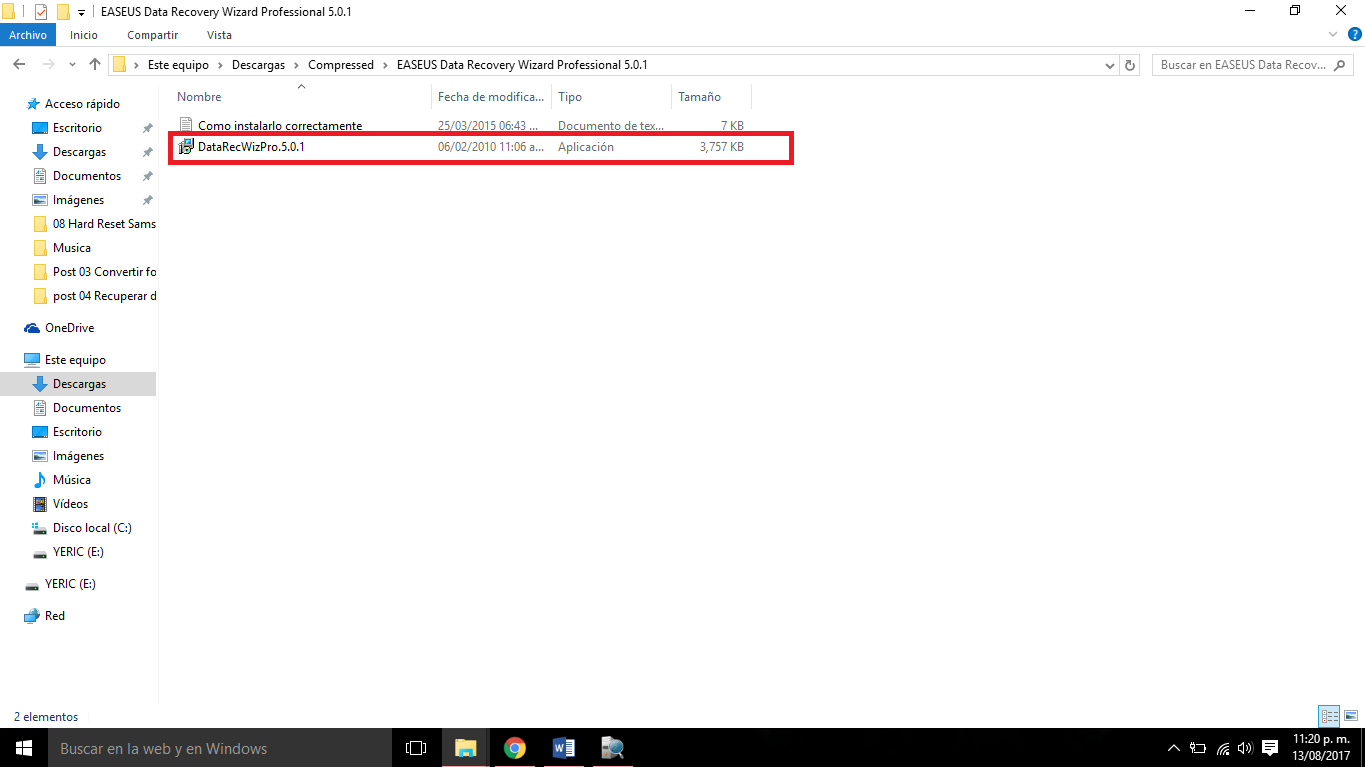The image size is (1365, 767).
Task: Sort by the Fecha de modificación column
Action: click(491, 97)
